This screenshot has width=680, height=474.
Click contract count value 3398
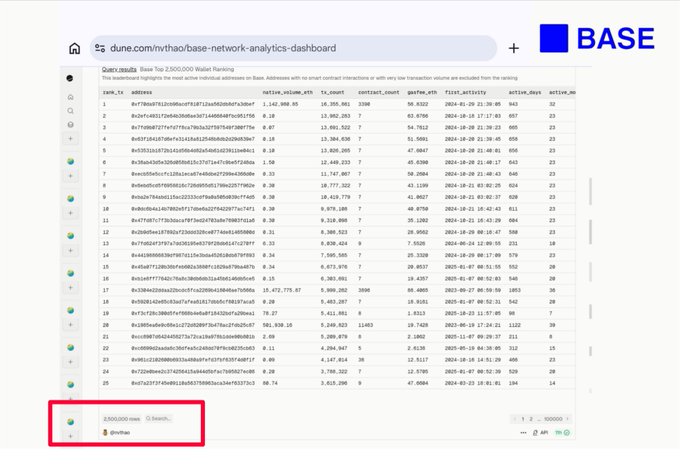click(x=364, y=105)
